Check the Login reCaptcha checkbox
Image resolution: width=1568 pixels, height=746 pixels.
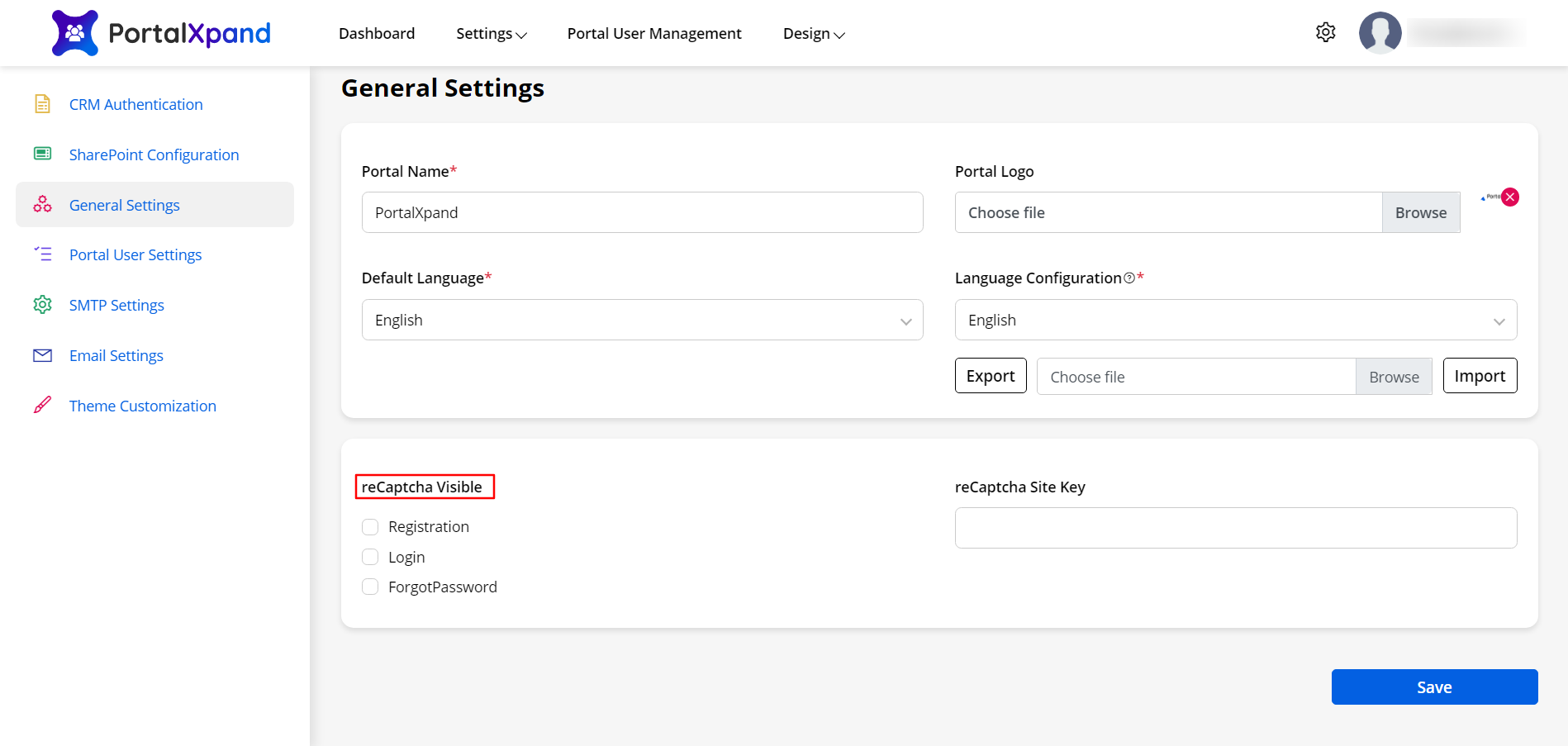[x=370, y=557]
